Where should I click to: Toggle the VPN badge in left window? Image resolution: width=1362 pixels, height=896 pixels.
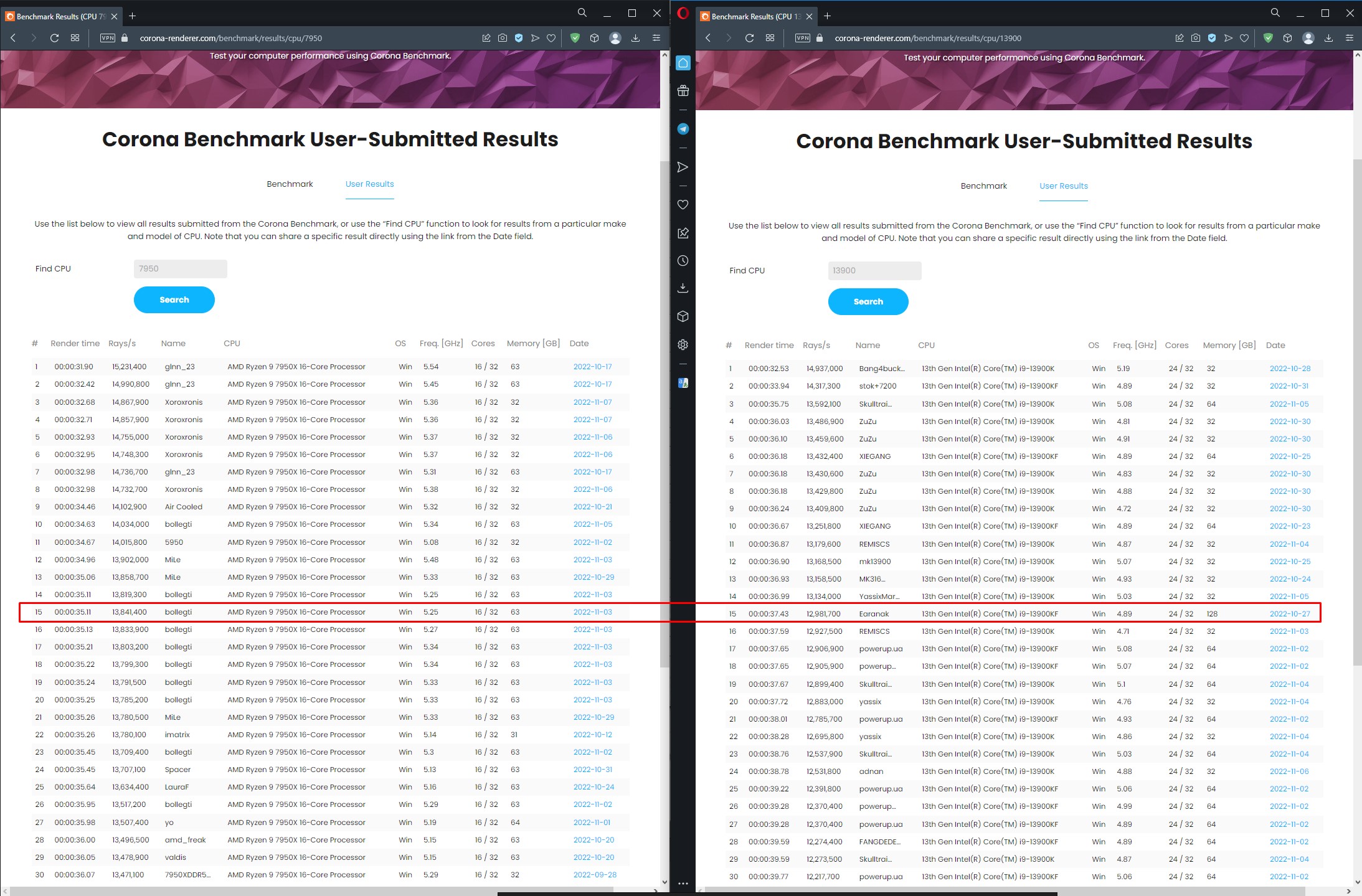tap(108, 38)
